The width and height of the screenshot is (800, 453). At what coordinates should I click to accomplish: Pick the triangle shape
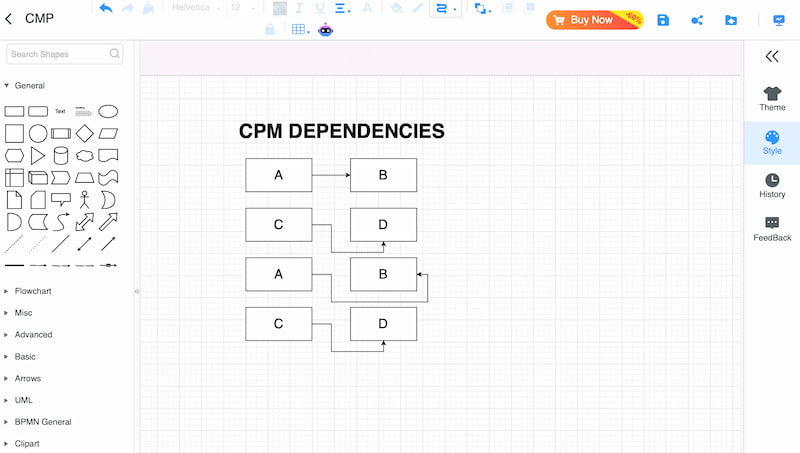tap(38, 156)
